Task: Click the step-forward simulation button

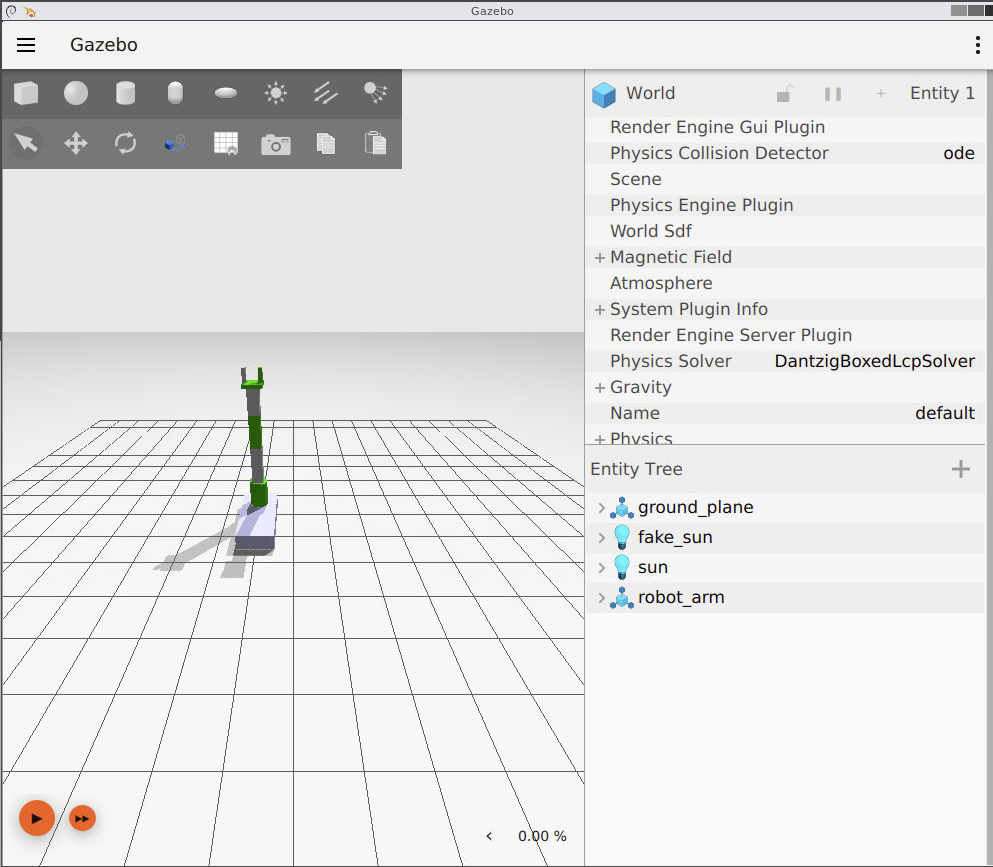Action: pyautogui.click(x=82, y=818)
